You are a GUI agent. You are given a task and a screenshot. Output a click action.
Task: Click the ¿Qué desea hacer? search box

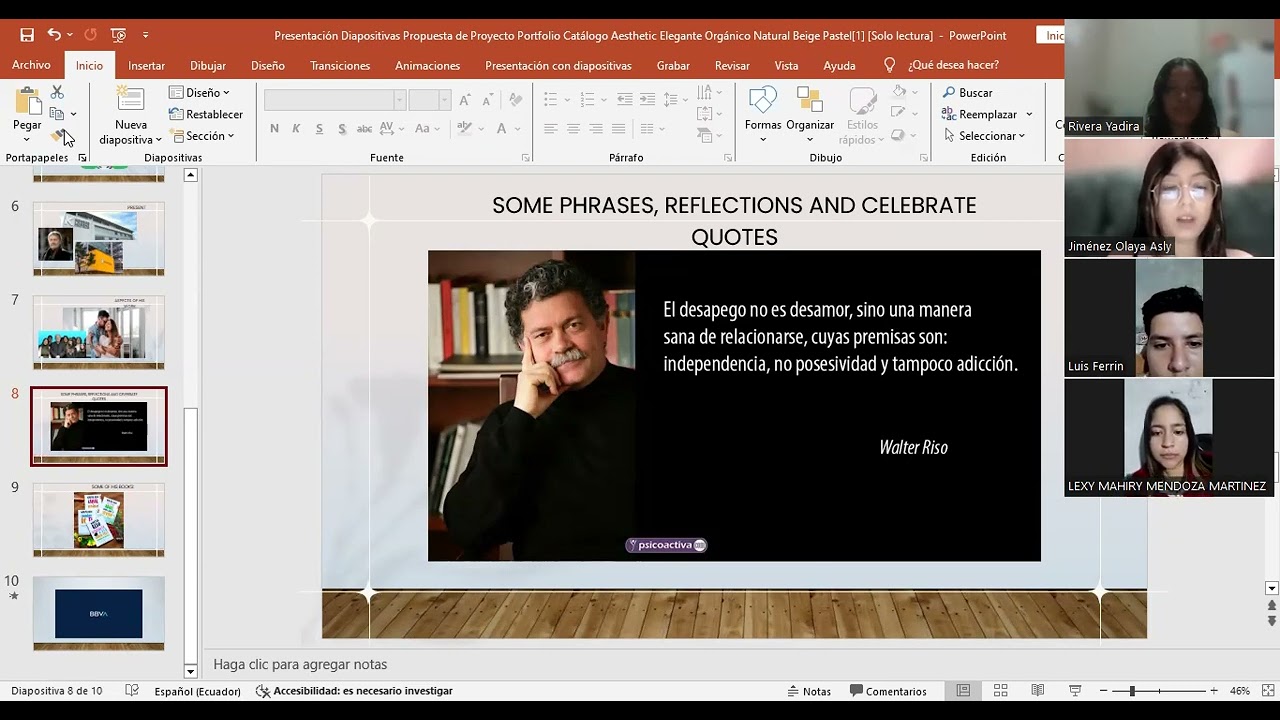coord(953,65)
